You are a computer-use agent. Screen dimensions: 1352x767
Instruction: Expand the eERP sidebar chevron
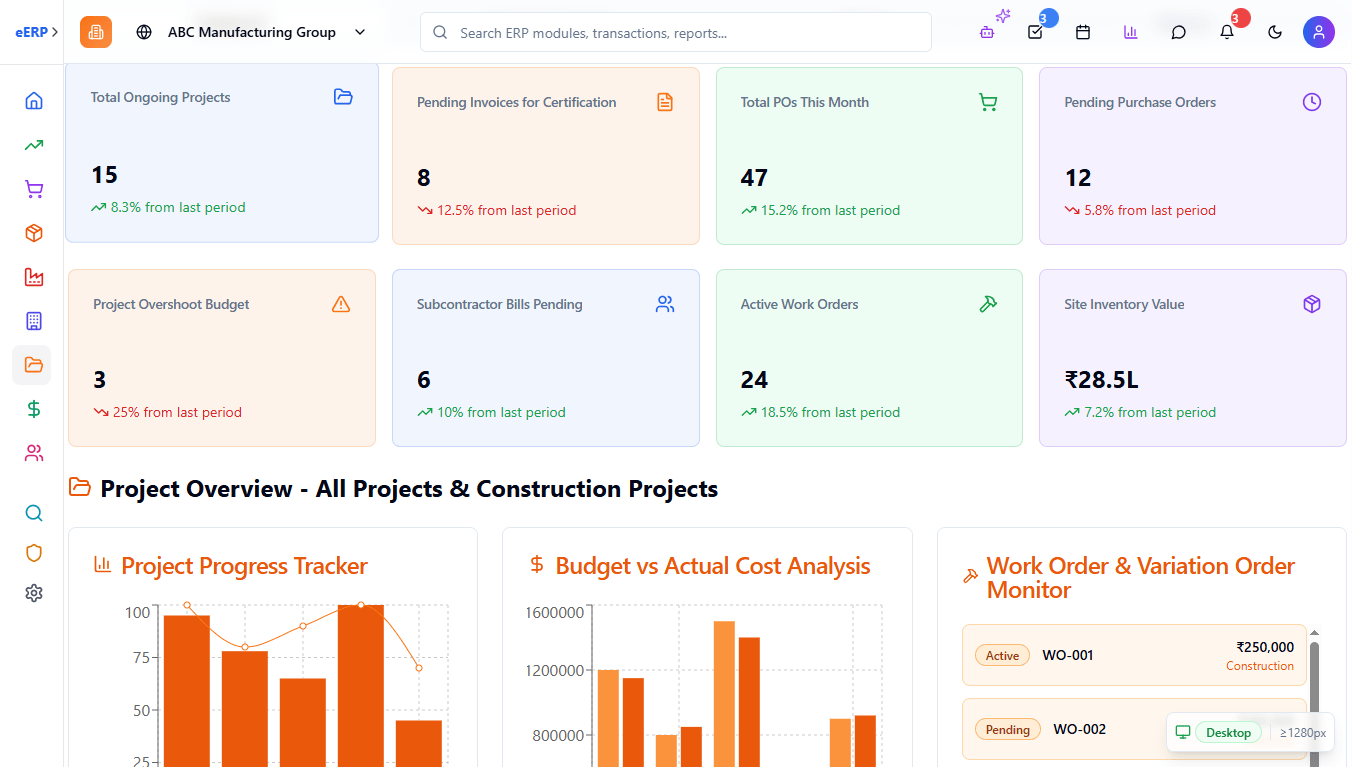click(55, 32)
